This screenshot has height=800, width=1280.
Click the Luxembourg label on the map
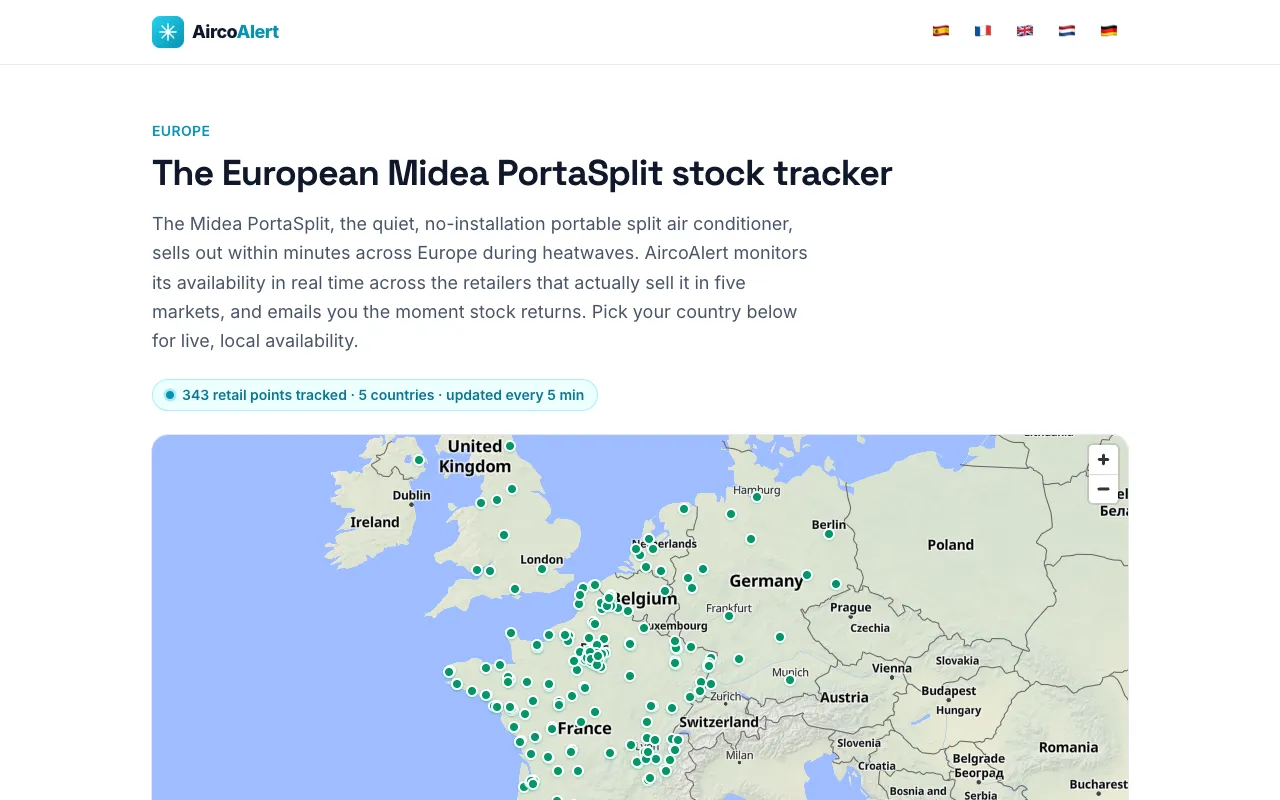point(675,626)
